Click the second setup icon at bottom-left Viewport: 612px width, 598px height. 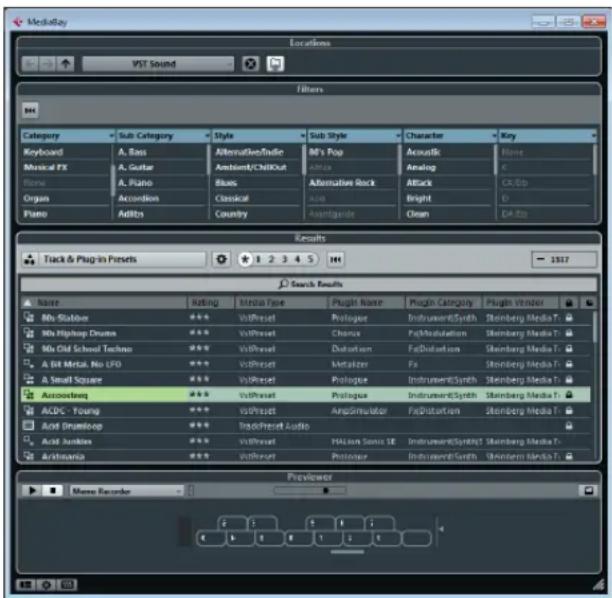point(46,585)
